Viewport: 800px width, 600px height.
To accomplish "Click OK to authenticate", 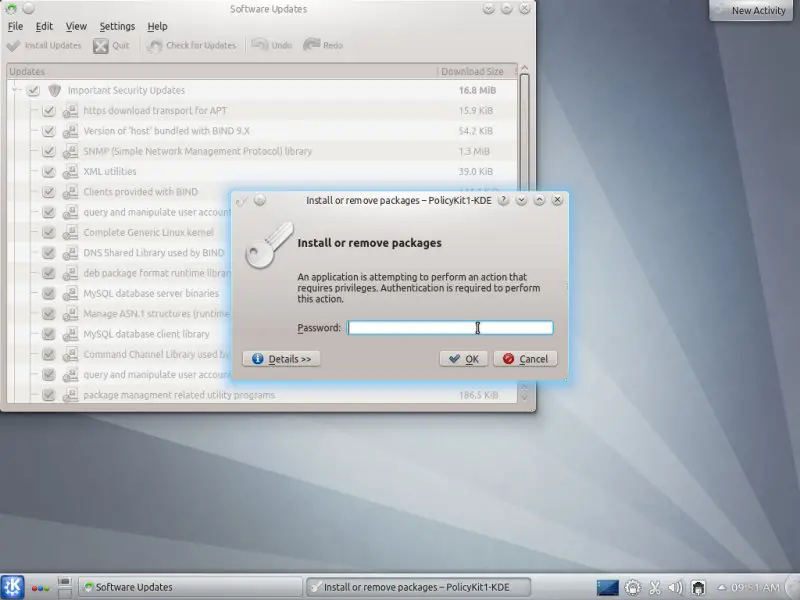I will pos(463,359).
